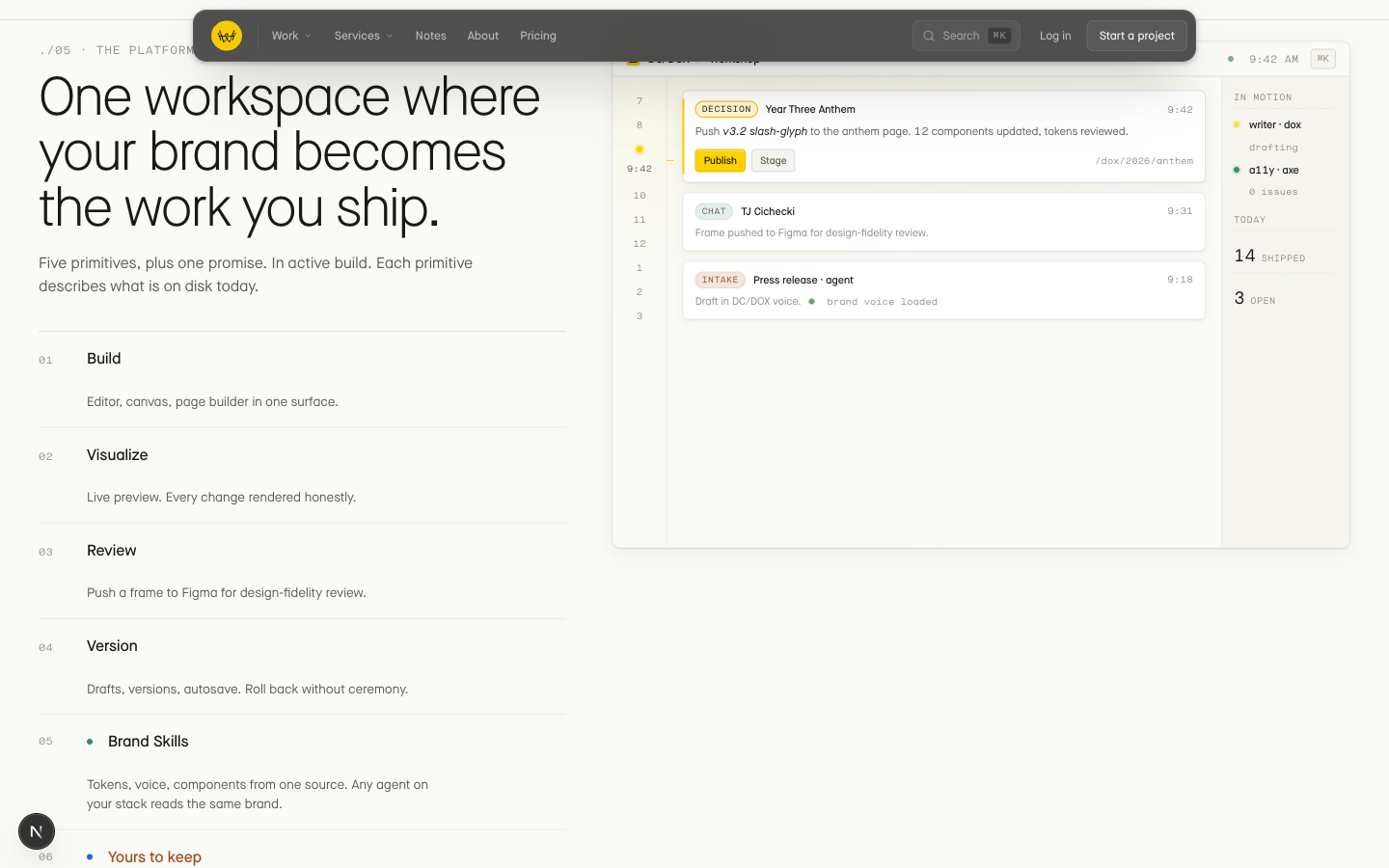
Task: Click the CHAT tag badge
Action: (714, 211)
